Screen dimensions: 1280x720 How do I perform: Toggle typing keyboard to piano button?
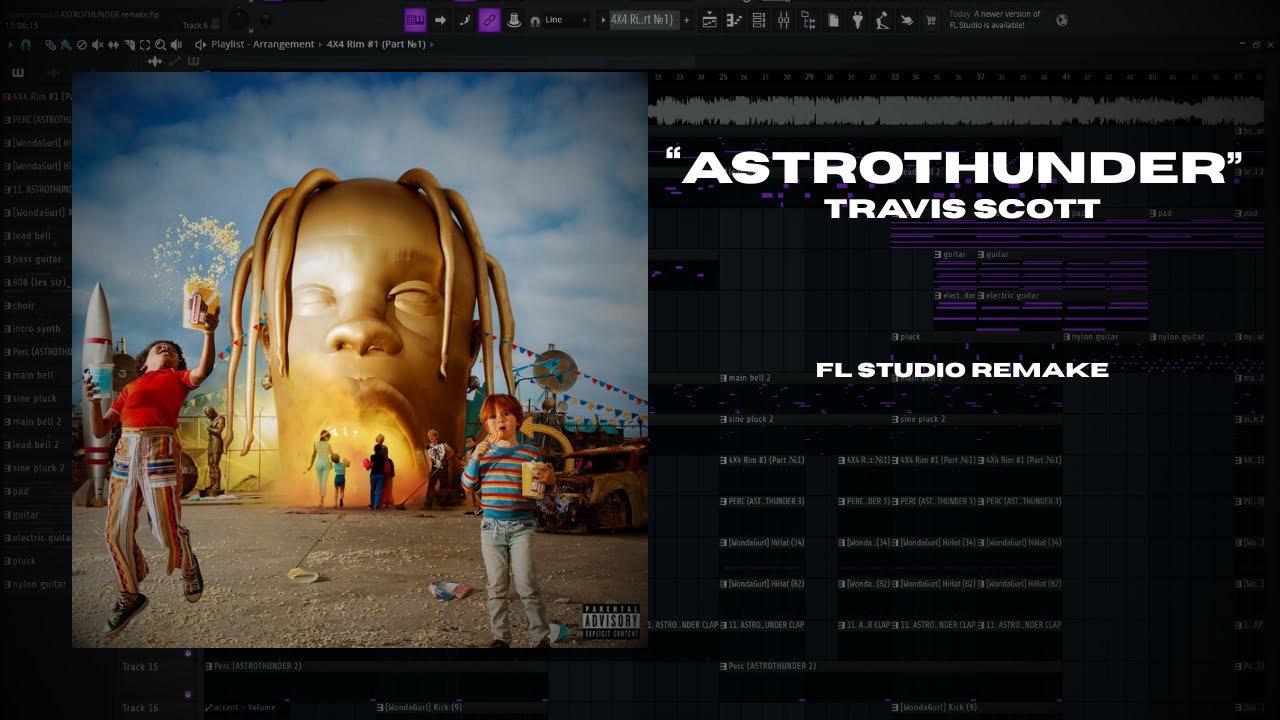point(415,20)
